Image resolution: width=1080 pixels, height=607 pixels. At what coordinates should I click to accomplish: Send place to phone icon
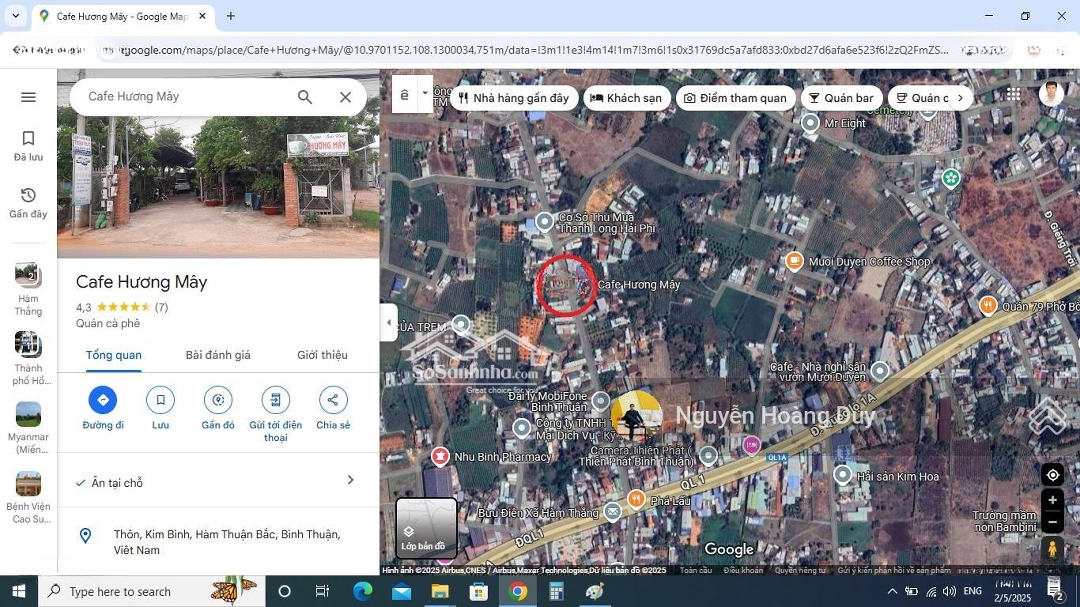[275, 400]
